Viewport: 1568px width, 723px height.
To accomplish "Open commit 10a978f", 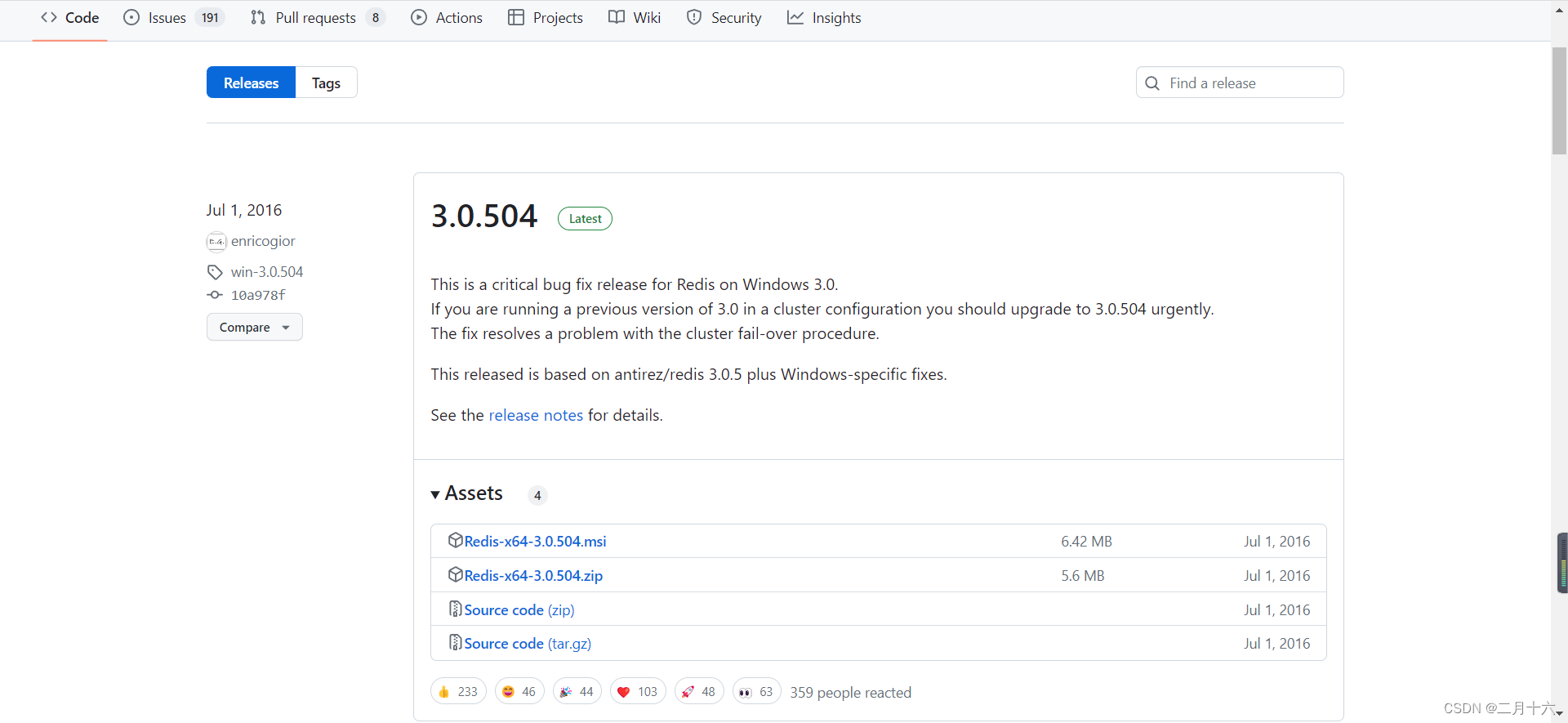I will pos(258,295).
